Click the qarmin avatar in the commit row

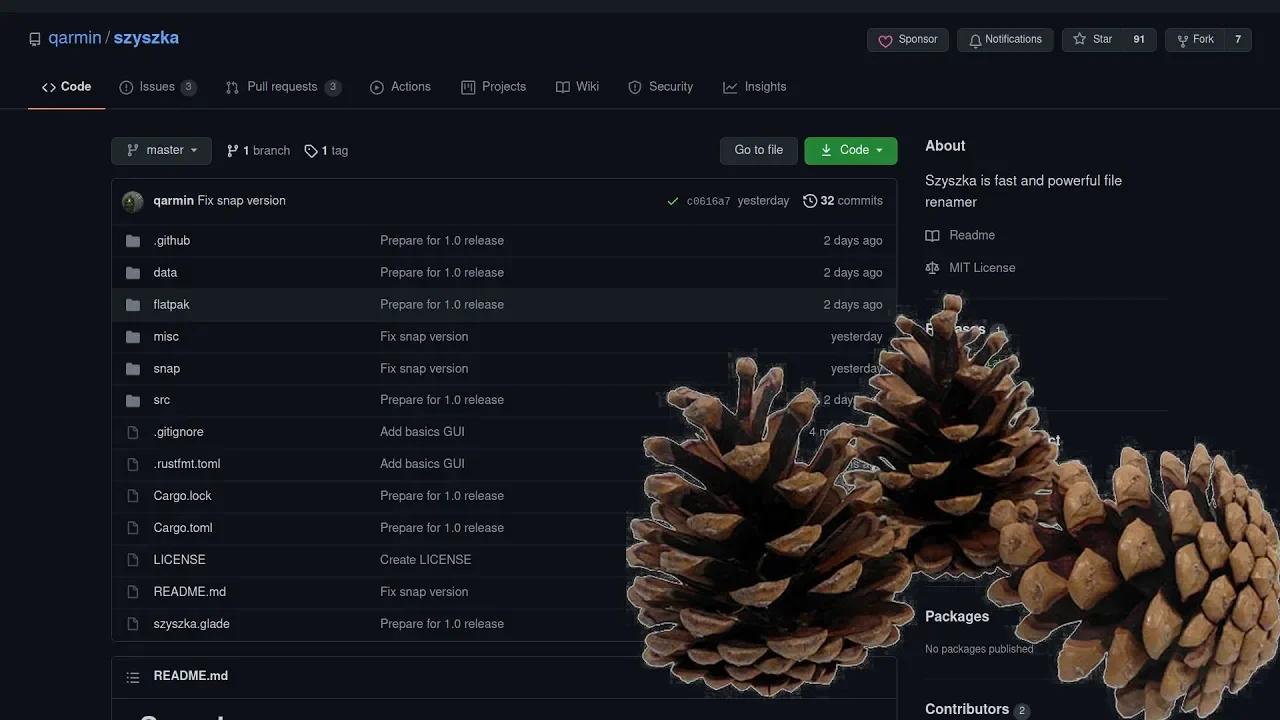pos(133,201)
